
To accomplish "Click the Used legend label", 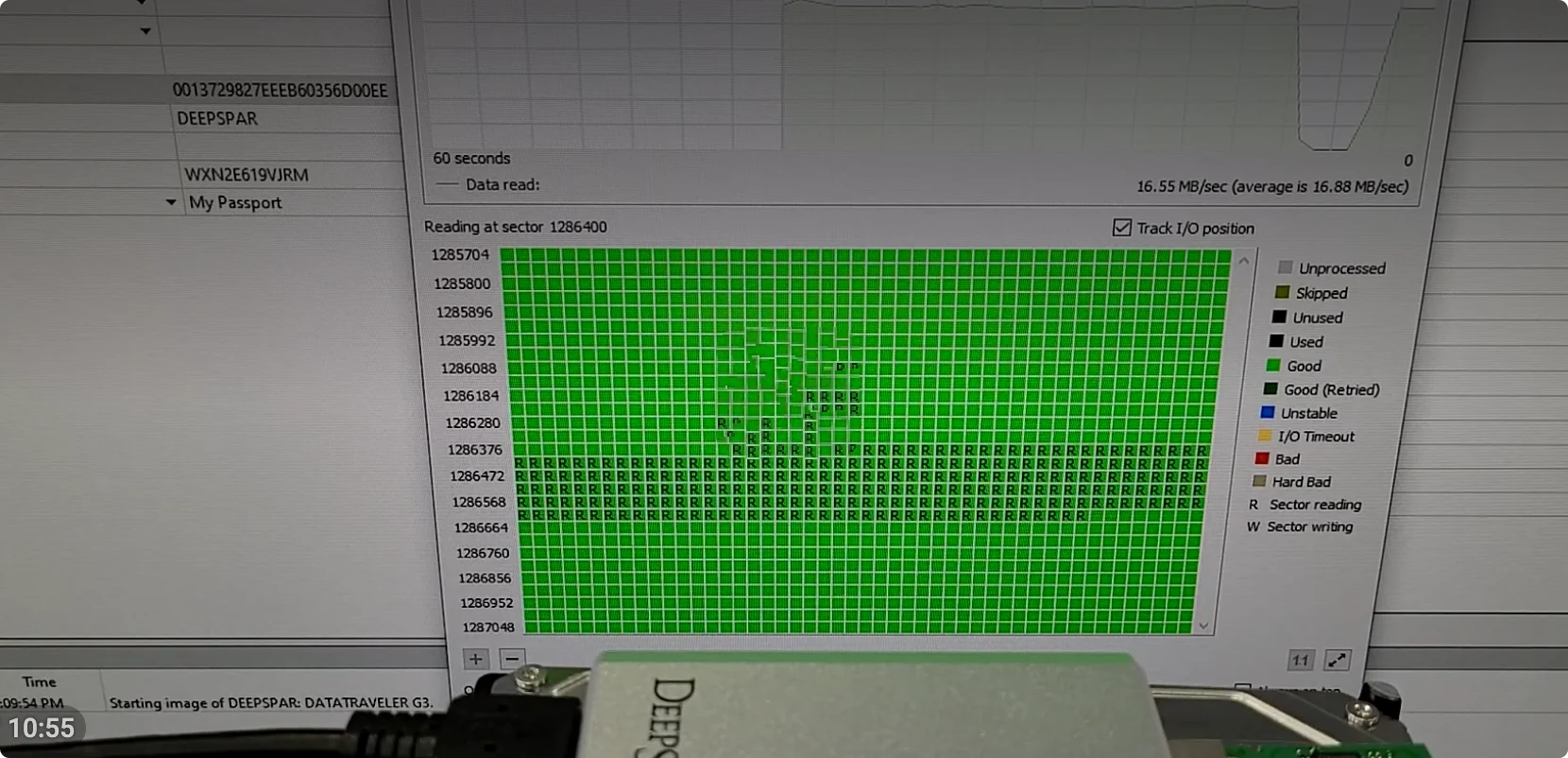I will coord(1306,342).
